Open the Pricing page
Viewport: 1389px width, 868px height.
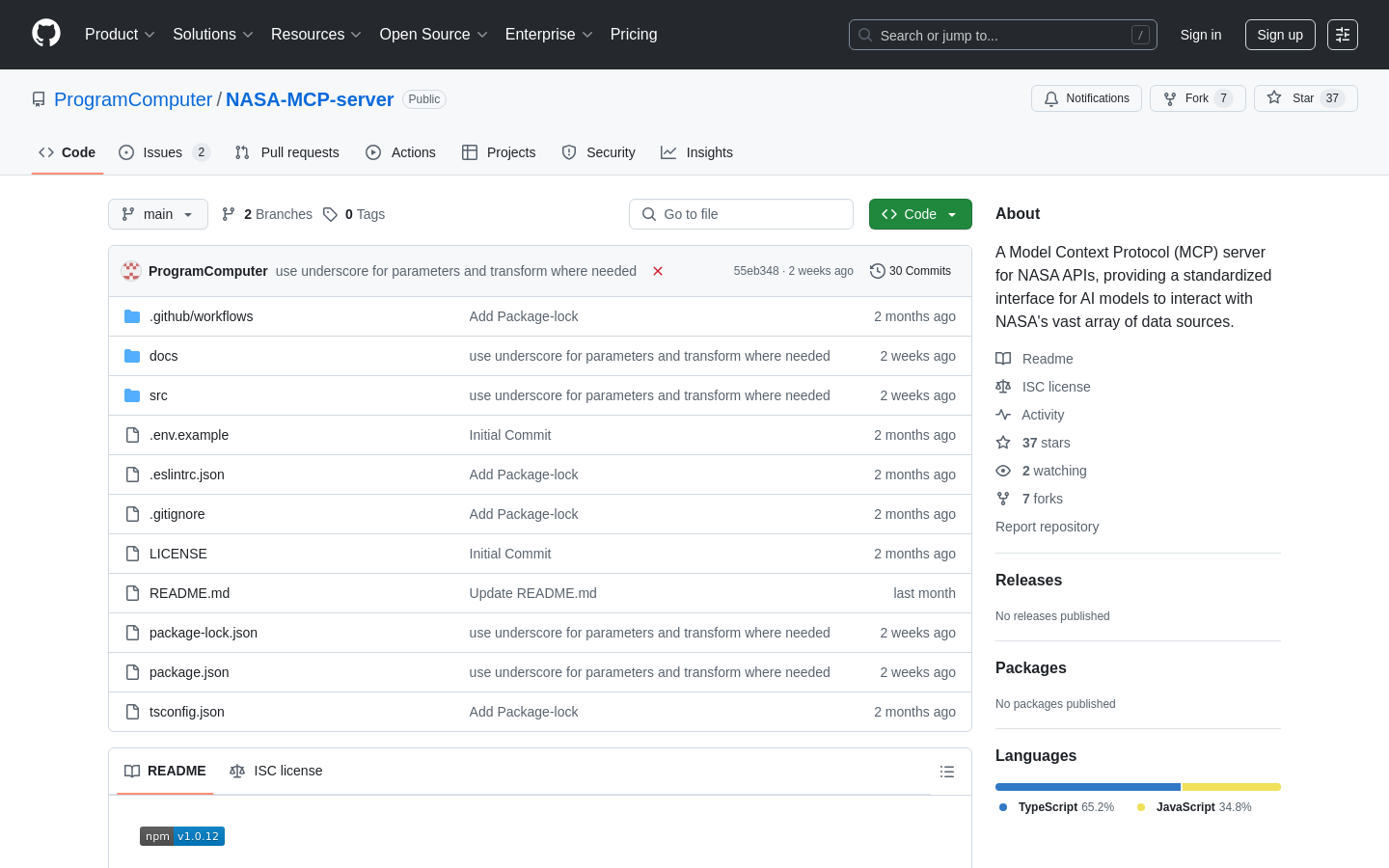pos(634,35)
